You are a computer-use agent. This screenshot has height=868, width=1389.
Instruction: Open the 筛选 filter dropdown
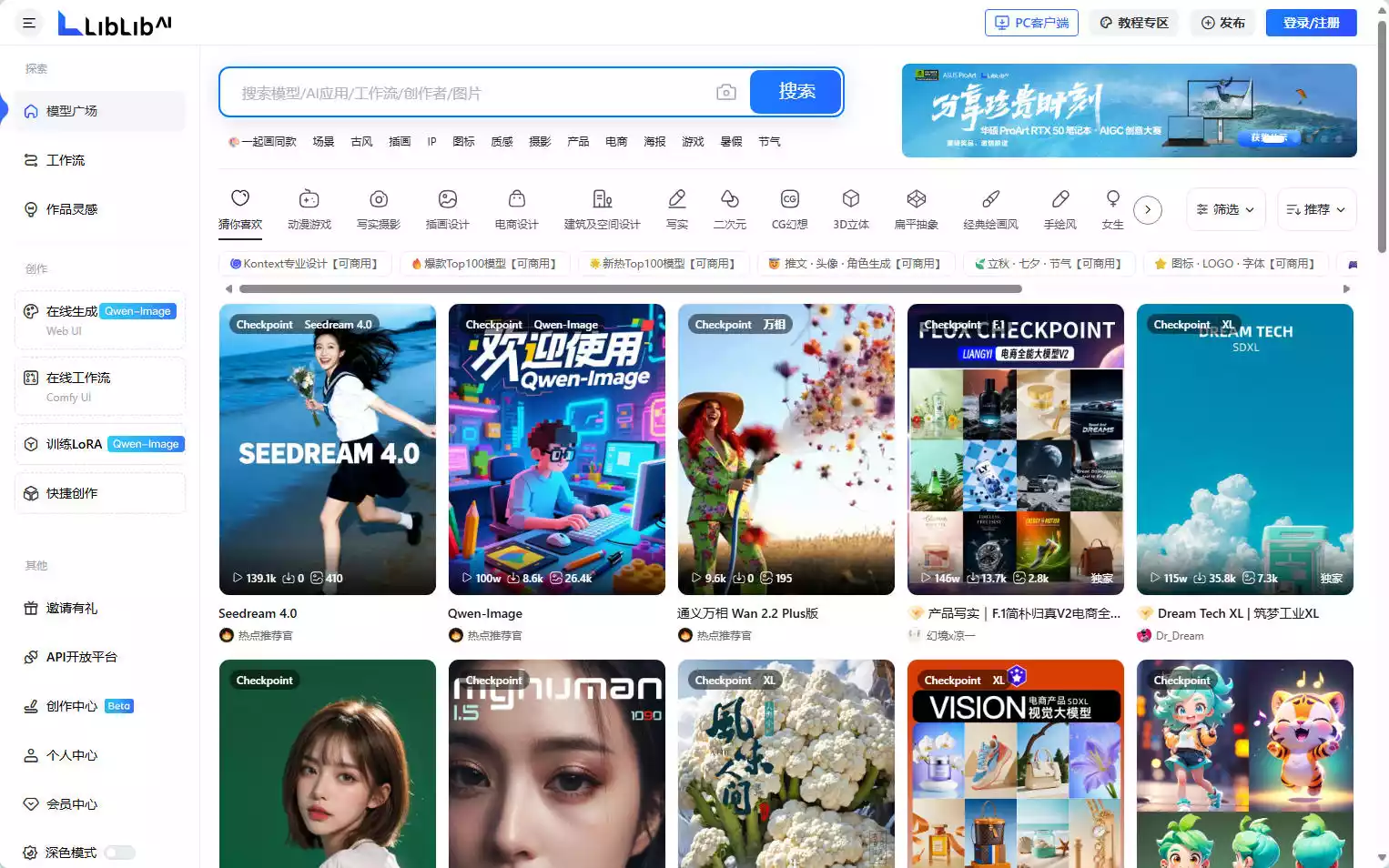point(1225,208)
